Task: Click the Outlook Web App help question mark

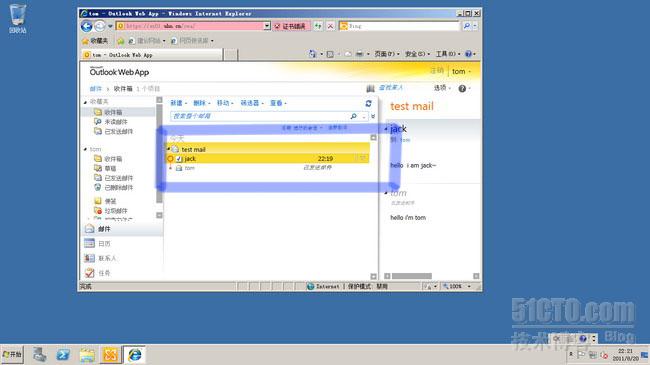Action: pyautogui.click(x=462, y=88)
